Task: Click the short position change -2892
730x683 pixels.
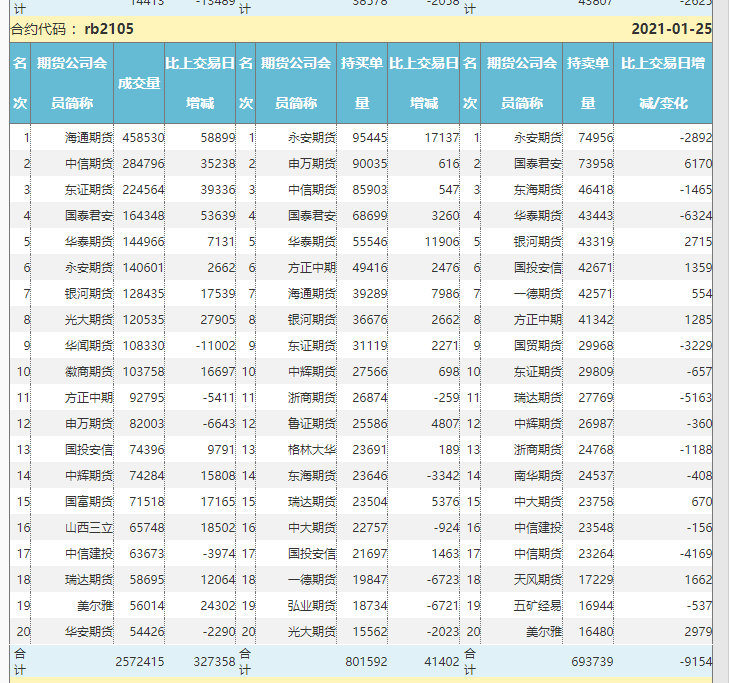Action: point(696,138)
